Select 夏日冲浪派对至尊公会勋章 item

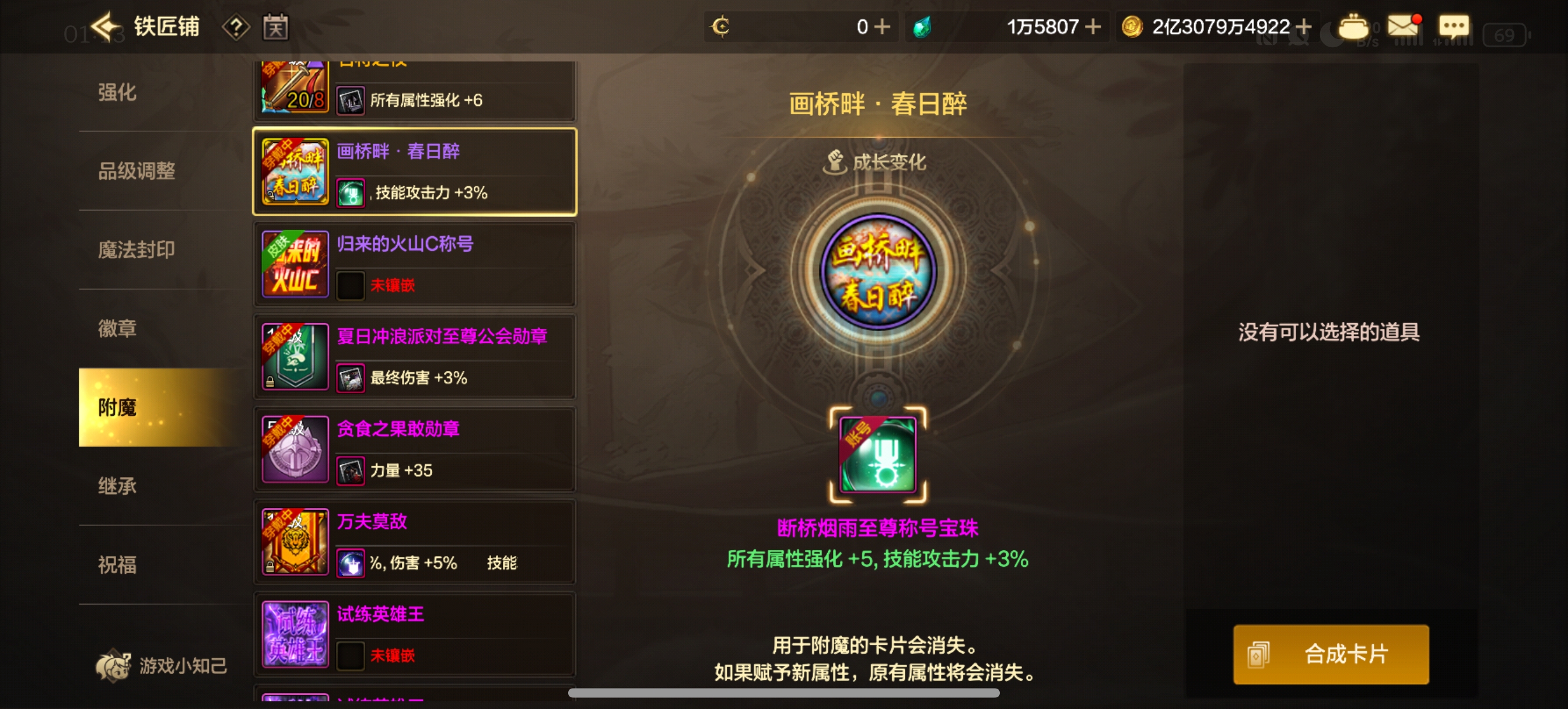(x=415, y=357)
